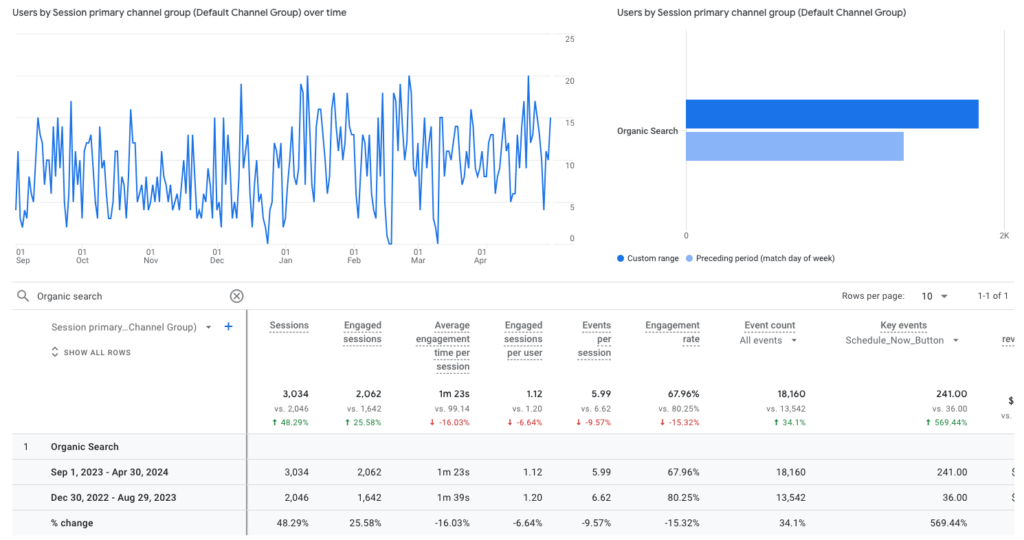
Task: Click Engagement rate total 67.96%
Action: [x=683, y=394]
